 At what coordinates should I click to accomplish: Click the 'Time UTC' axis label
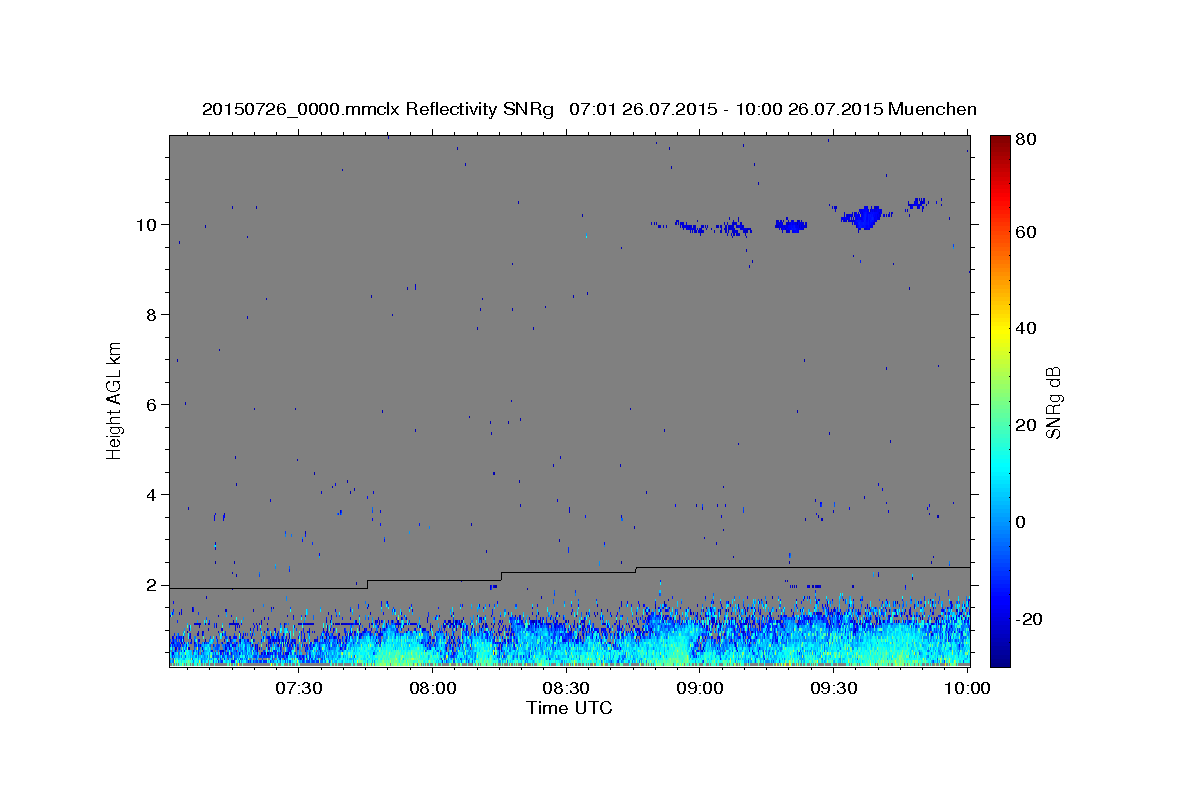pyautogui.click(x=569, y=708)
